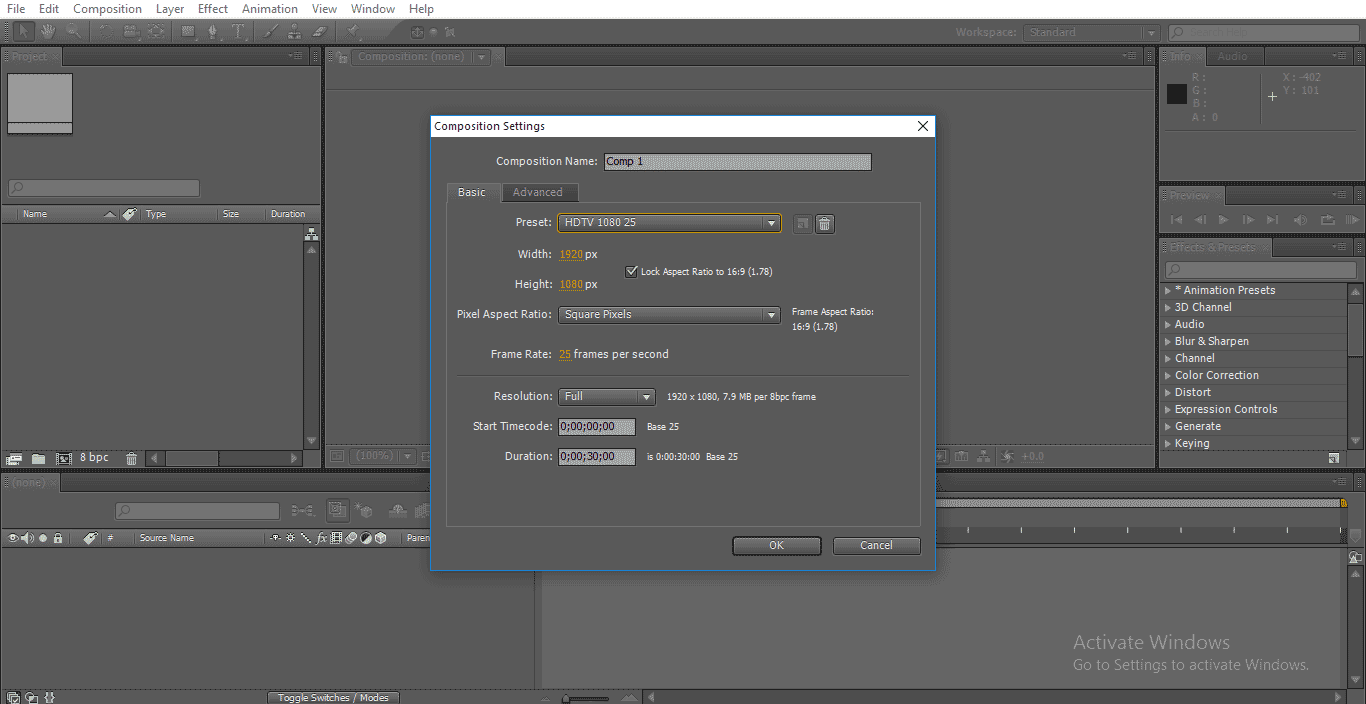Click the delete preset trash icon

pos(824,224)
